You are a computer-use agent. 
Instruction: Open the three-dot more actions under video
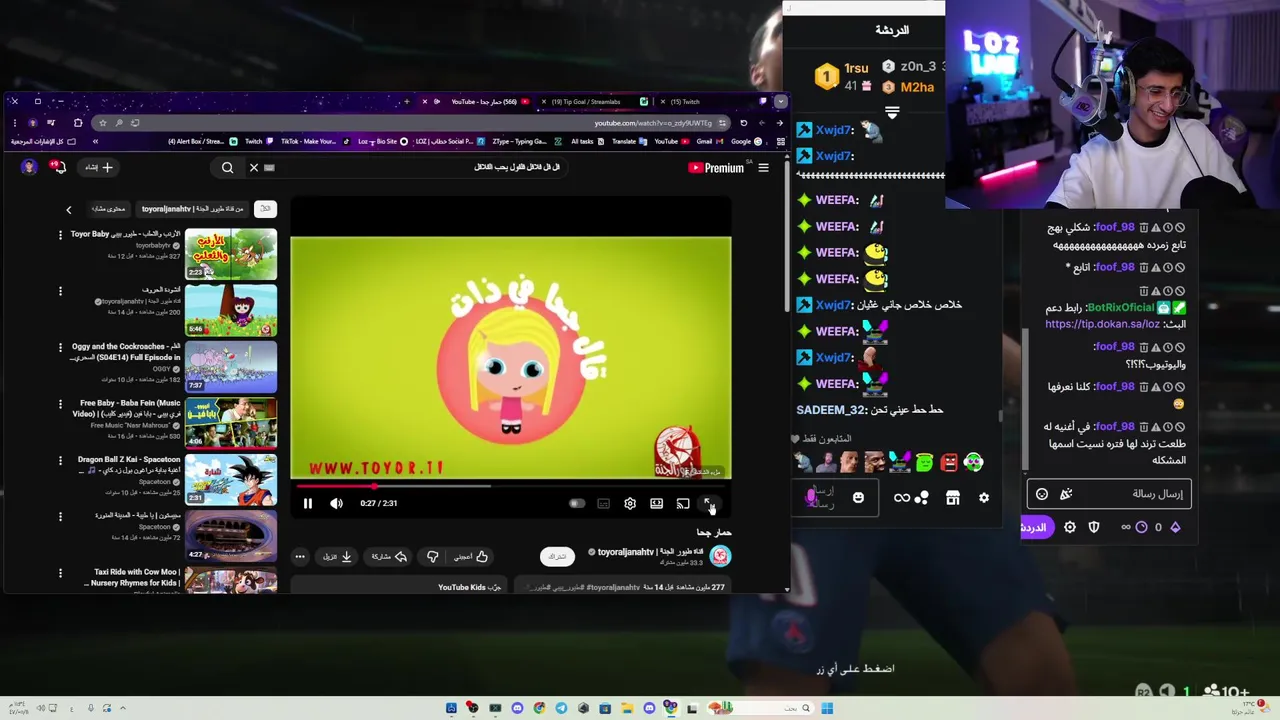pos(300,556)
